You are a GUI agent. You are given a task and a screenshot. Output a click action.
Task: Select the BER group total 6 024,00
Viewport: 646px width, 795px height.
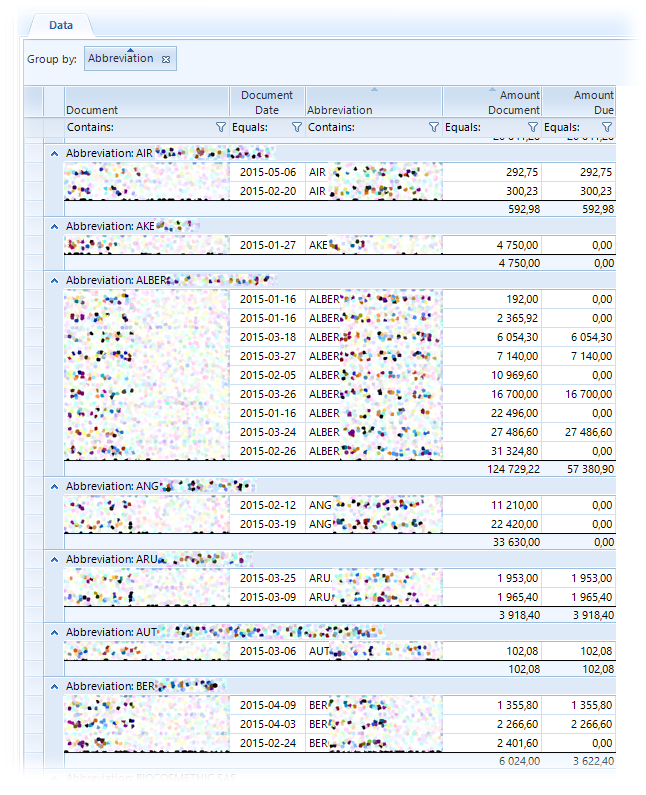(520, 761)
